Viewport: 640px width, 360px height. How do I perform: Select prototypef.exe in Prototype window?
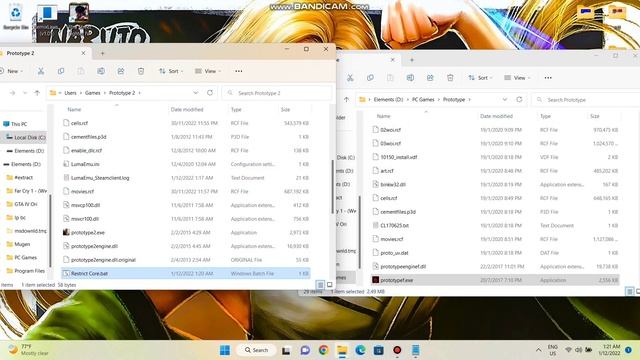[x=495, y=280]
